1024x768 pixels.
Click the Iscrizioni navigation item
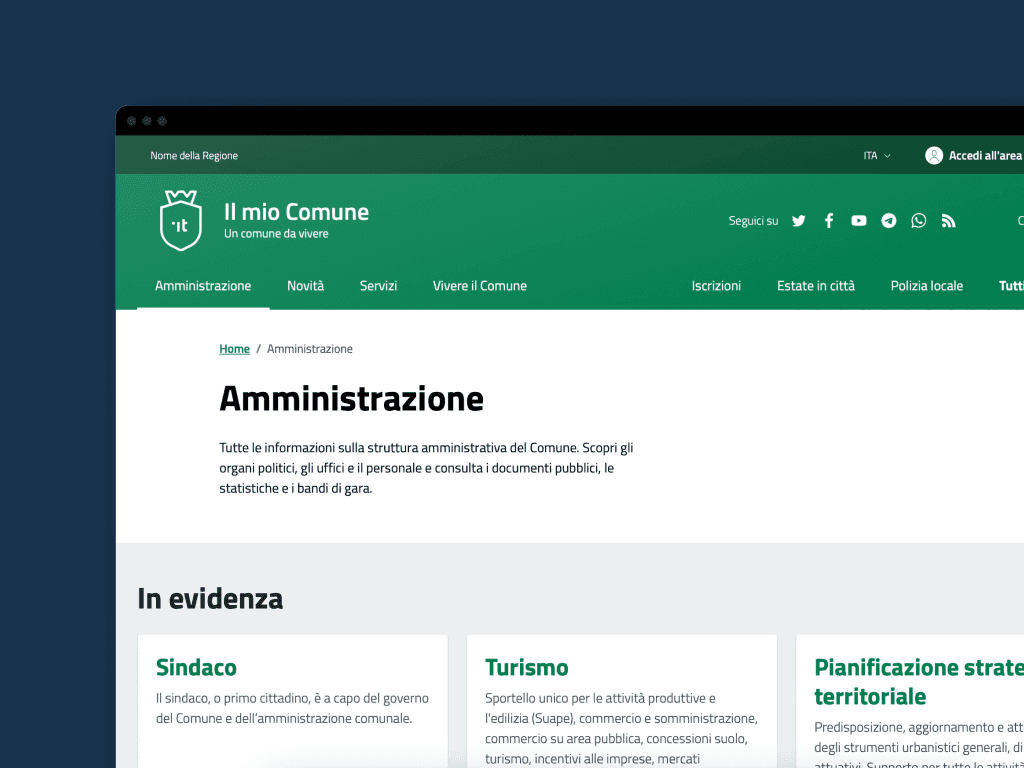click(716, 286)
